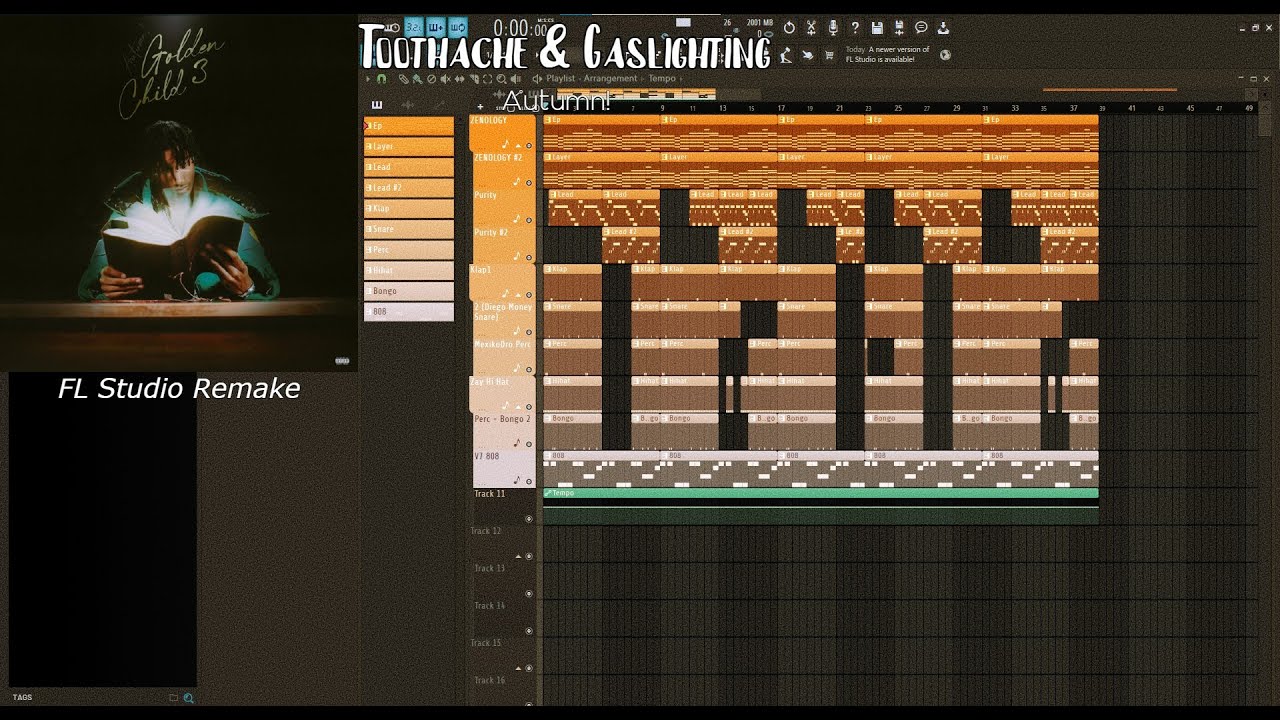Open the Tempo breadcrumb dropdown

pyautogui.click(x=661, y=78)
